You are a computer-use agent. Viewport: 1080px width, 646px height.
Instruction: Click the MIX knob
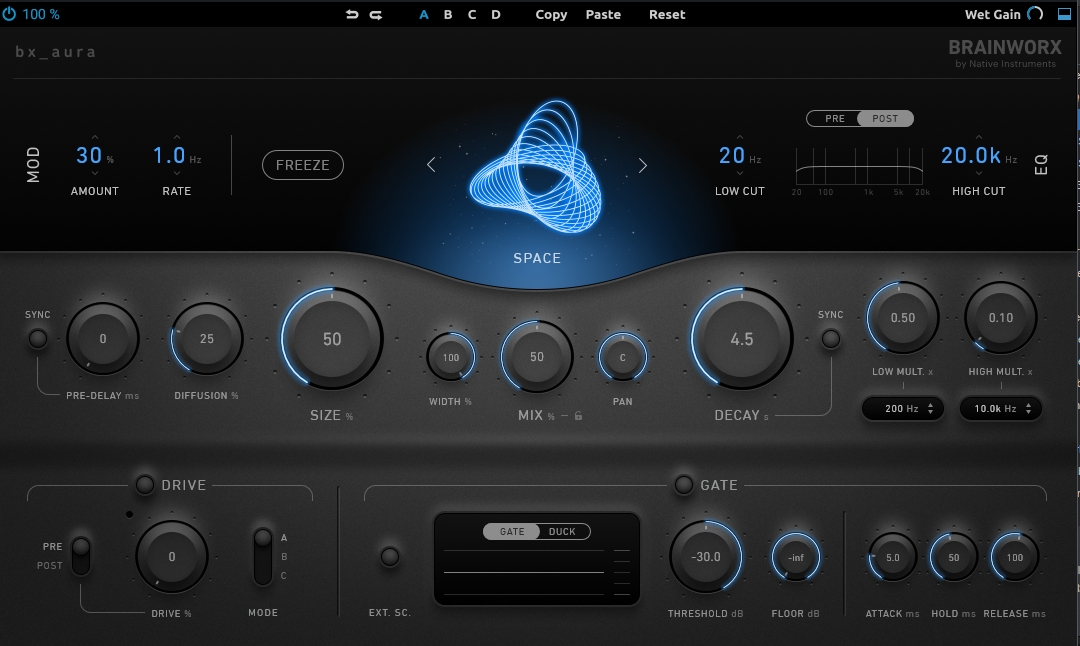tap(537, 357)
